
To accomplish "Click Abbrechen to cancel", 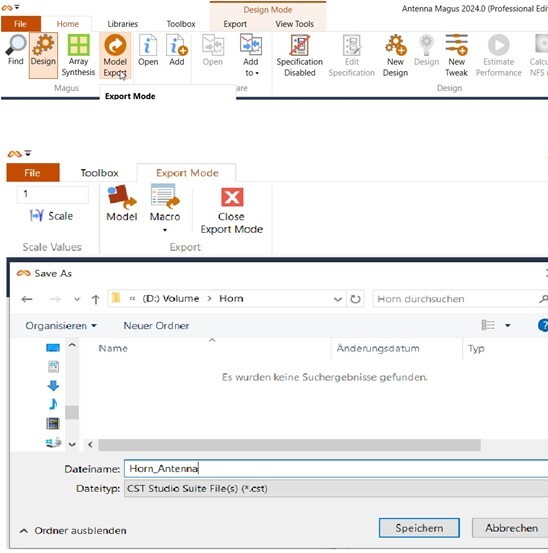I will (511, 528).
